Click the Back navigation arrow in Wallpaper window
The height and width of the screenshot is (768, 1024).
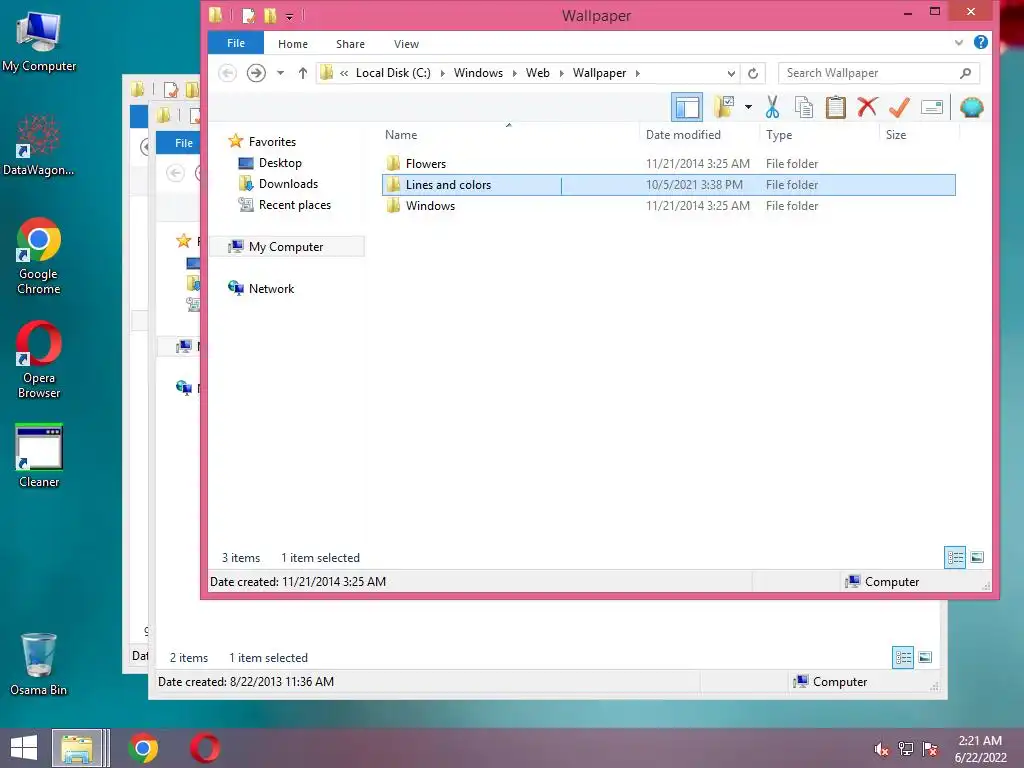click(x=227, y=72)
